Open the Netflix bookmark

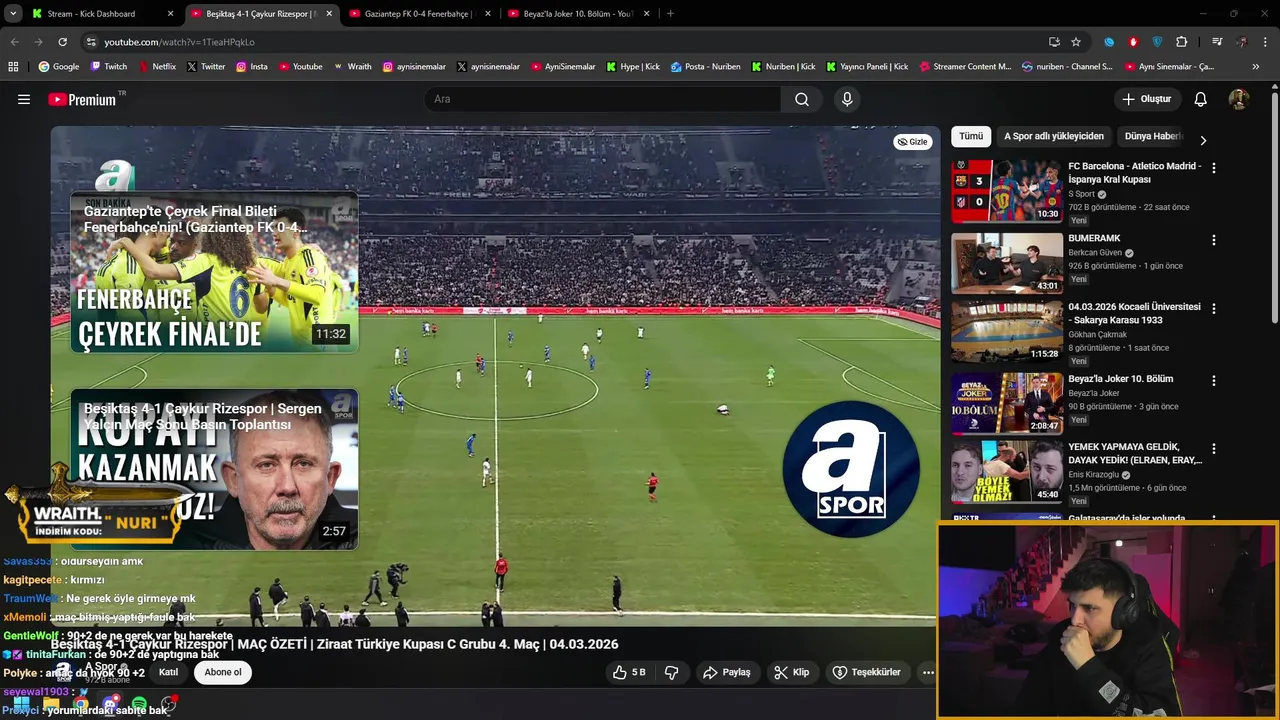point(156,67)
